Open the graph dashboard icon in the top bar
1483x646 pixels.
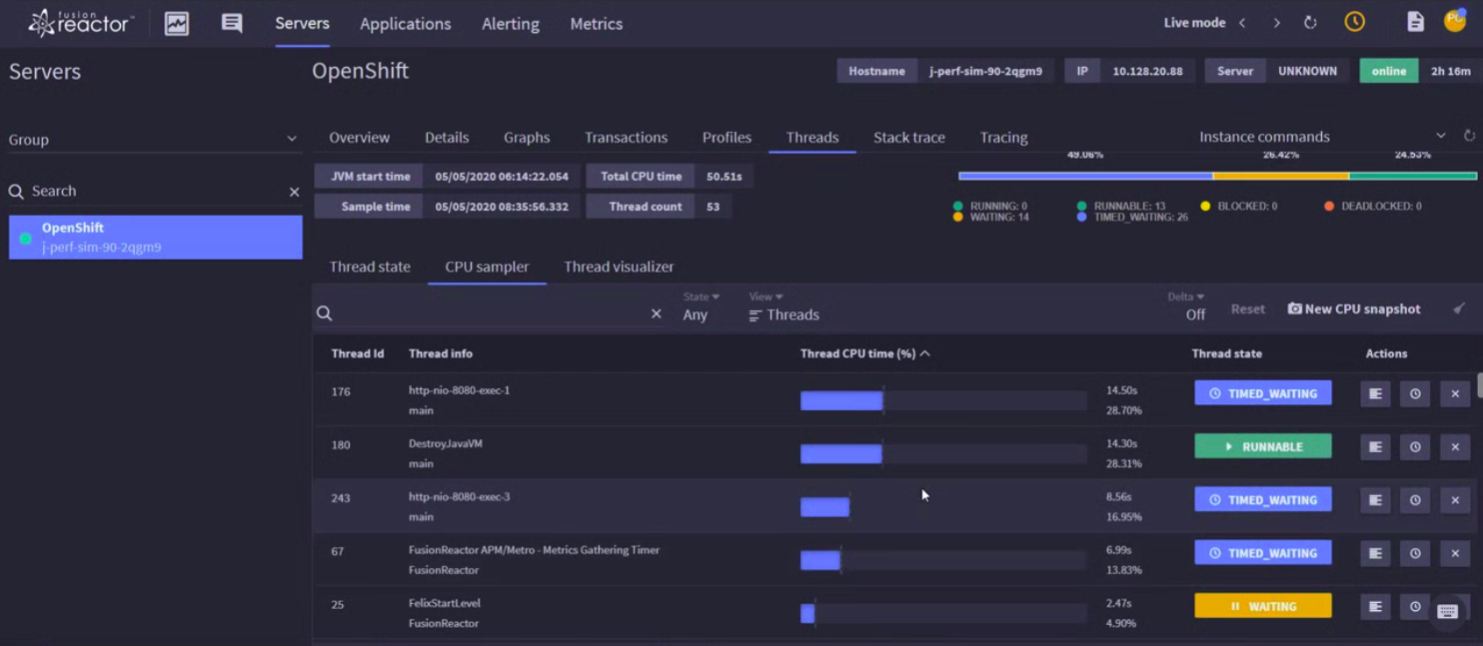pos(177,23)
